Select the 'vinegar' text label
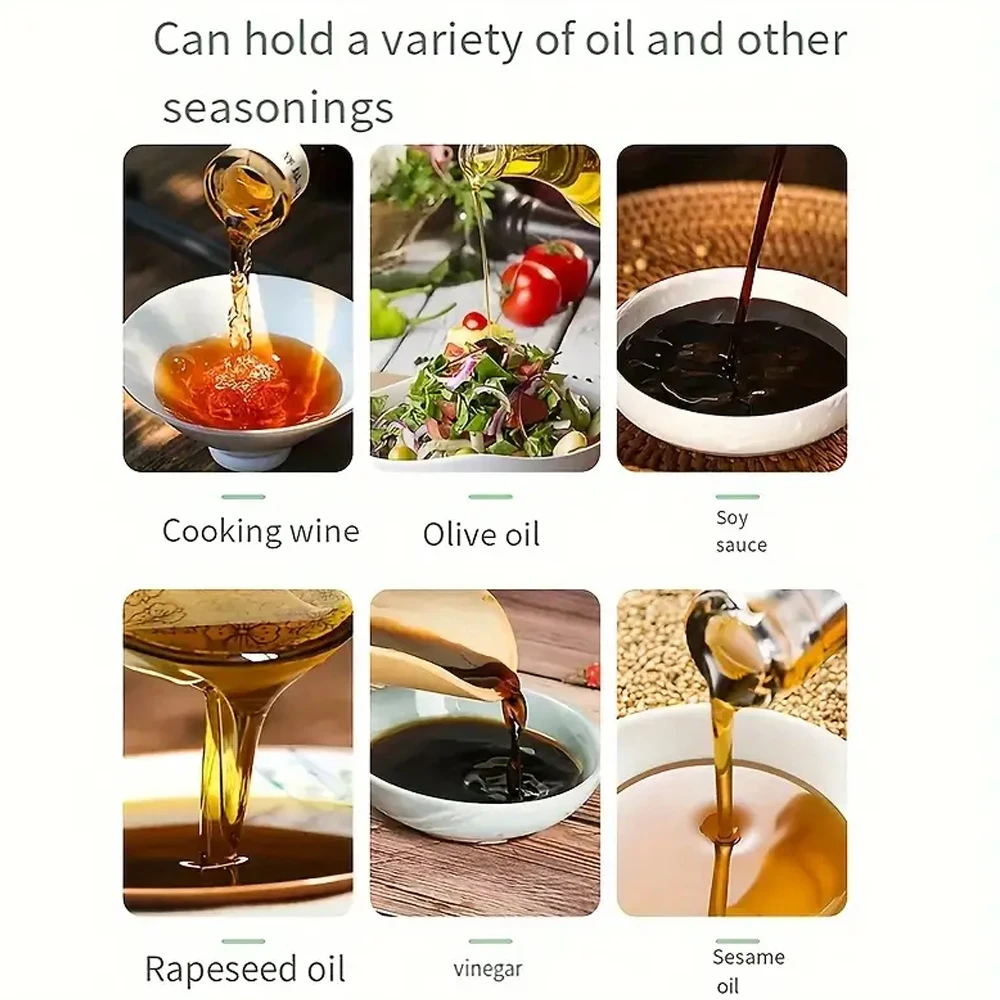Image resolution: width=1000 pixels, height=1000 pixels. [x=488, y=969]
